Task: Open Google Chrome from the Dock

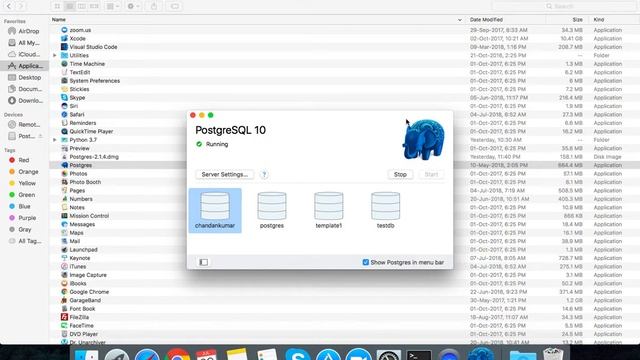Action: pos(177,354)
